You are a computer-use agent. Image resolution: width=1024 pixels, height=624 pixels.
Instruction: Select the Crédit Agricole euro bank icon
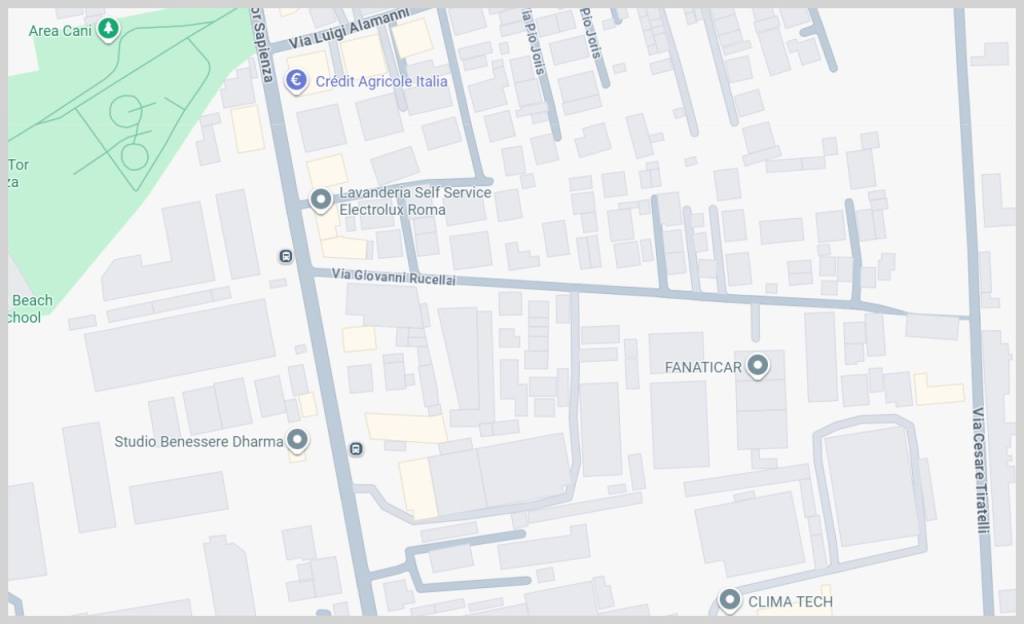(x=296, y=81)
